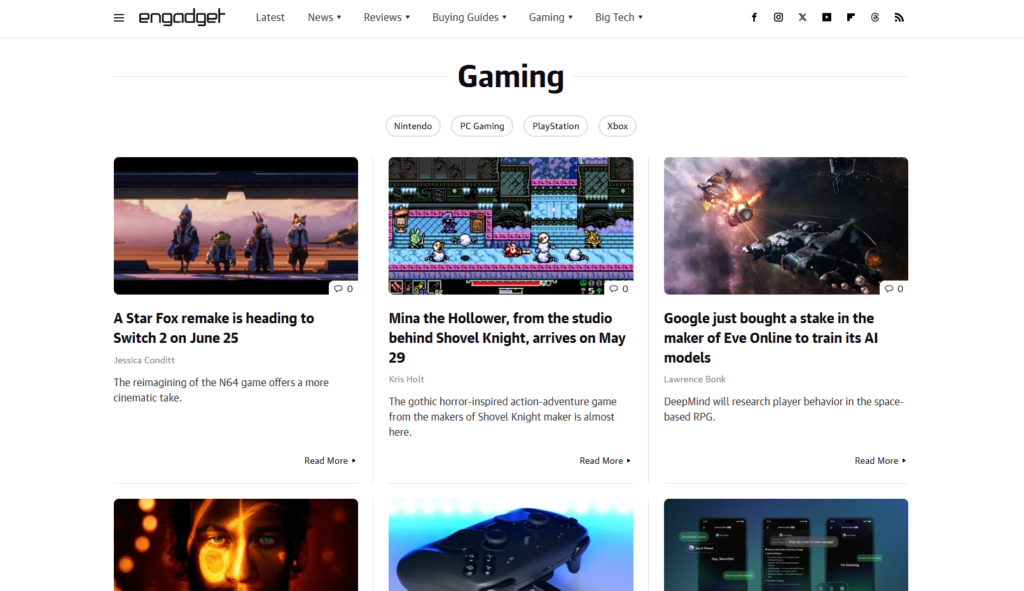This screenshot has width=1024, height=591.
Task: Open Engadget's YouTube channel icon
Action: [826, 18]
